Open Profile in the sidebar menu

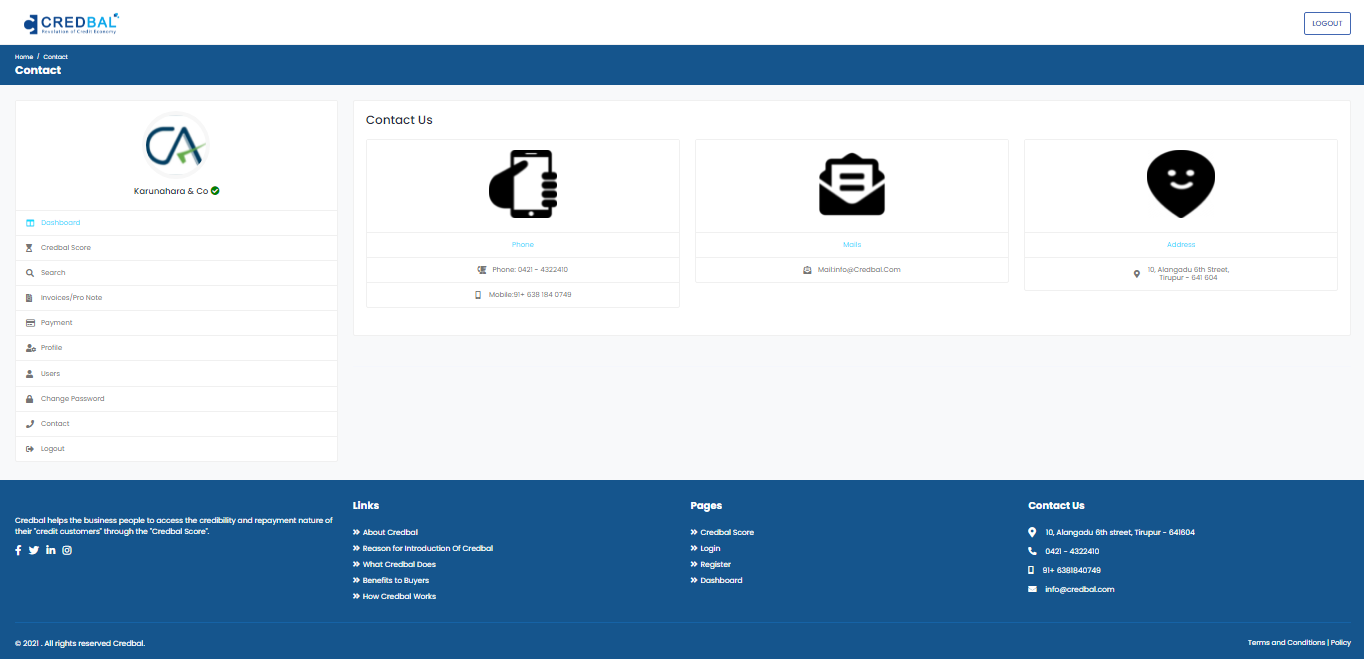pos(176,348)
